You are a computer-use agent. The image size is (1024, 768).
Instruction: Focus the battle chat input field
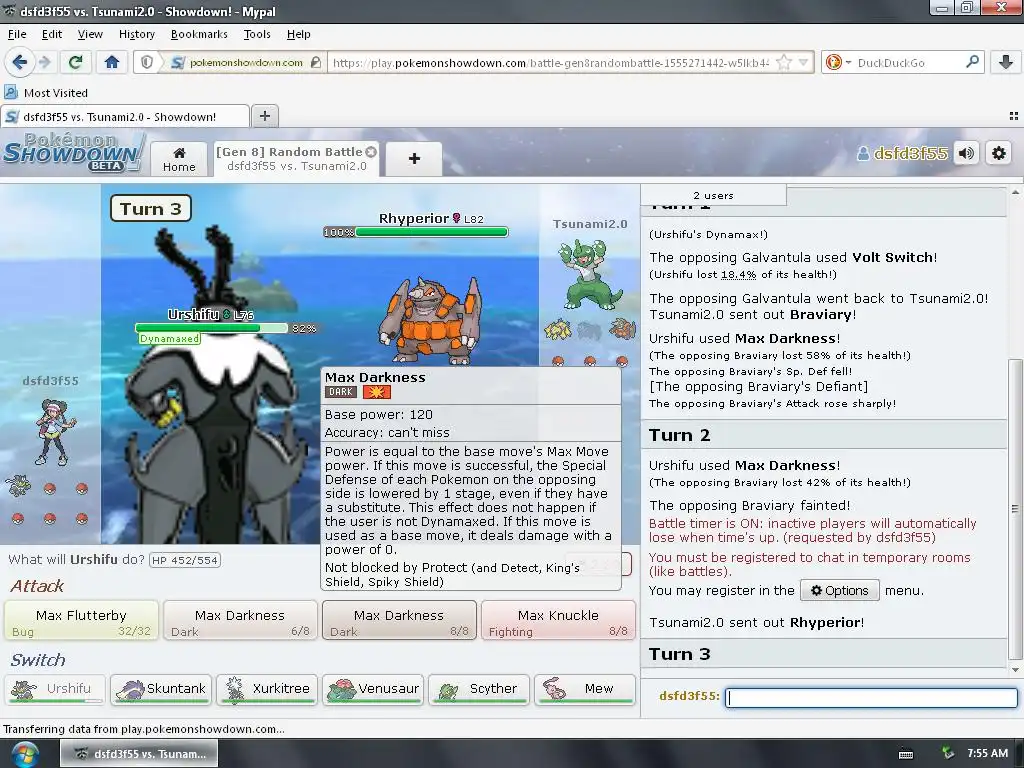click(871, 697)
